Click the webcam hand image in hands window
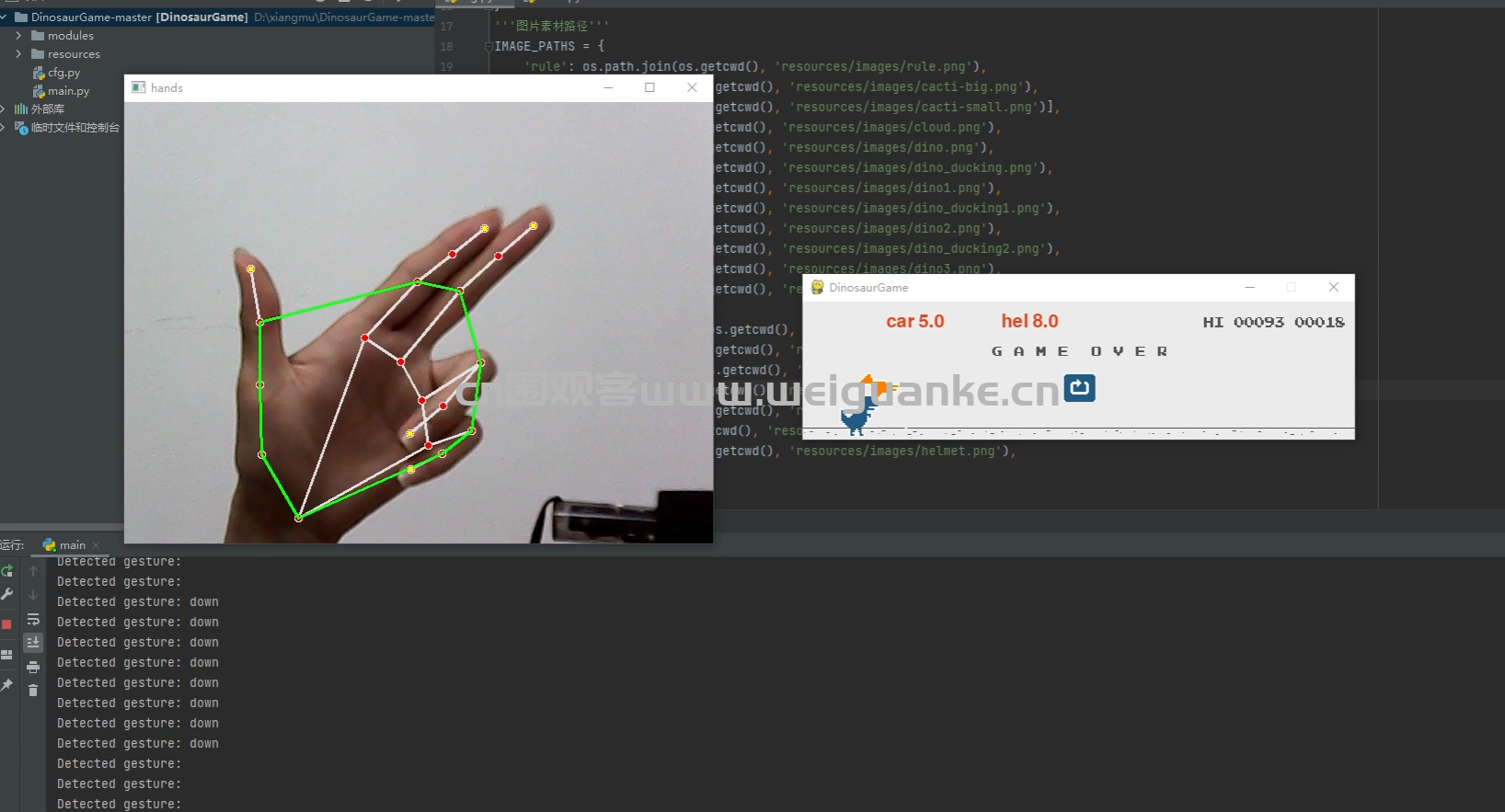 419,322
